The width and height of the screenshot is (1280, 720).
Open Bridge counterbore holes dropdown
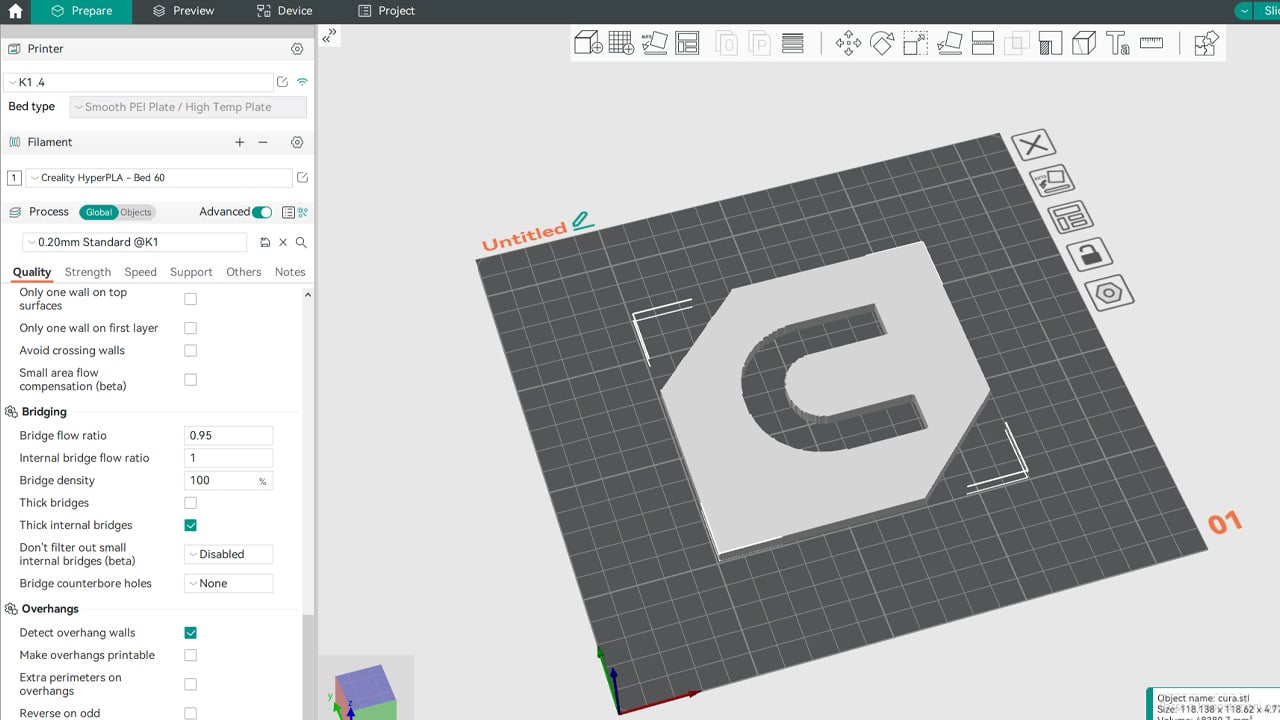tap(228, 584)
